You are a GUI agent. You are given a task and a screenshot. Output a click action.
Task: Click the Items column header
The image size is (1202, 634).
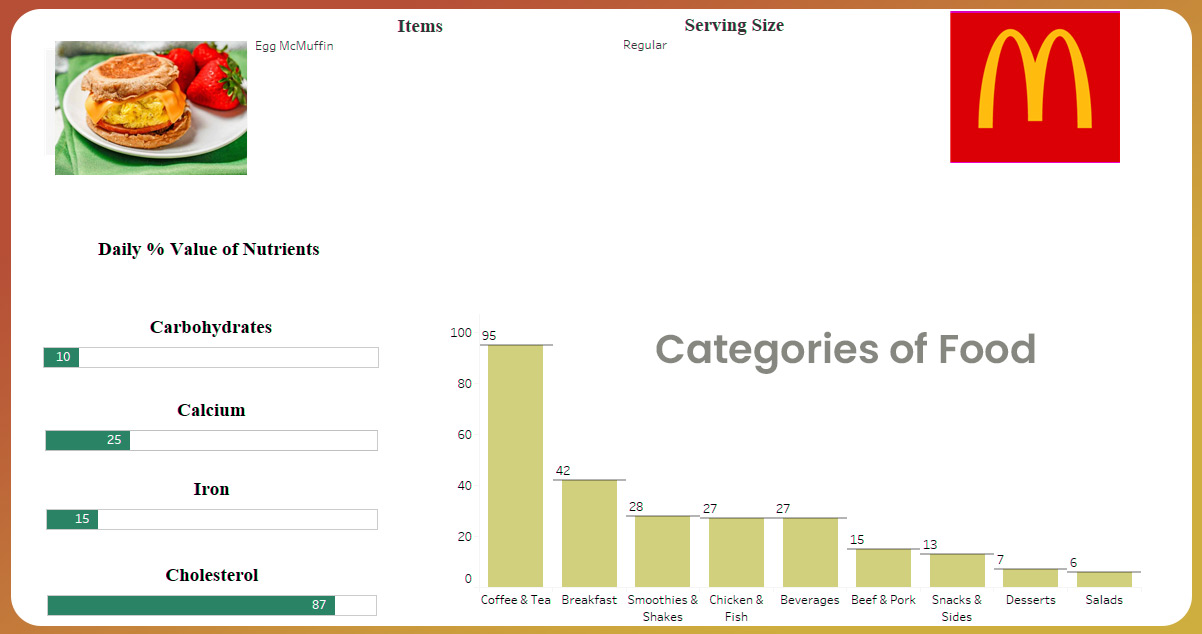pos(419,26)
